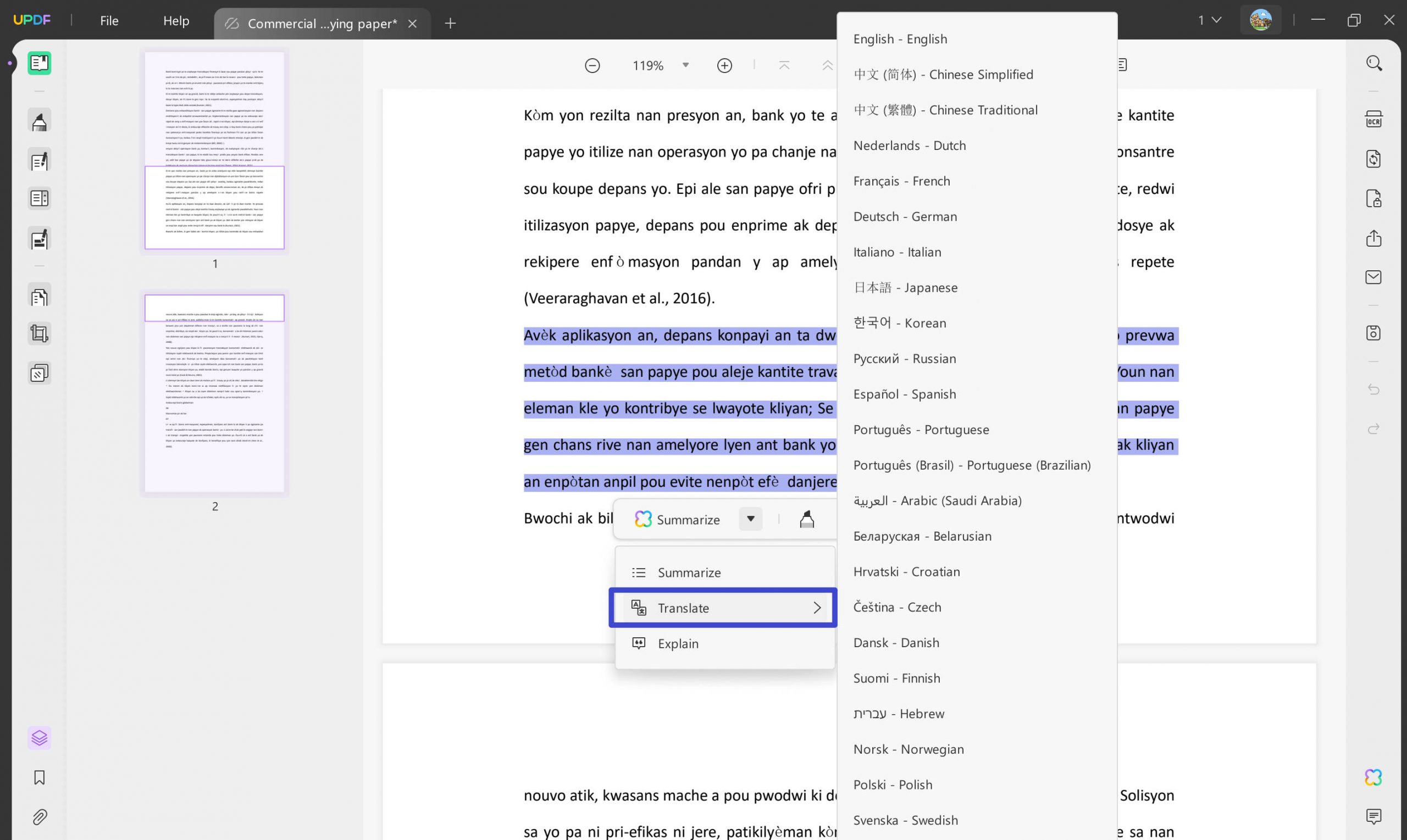Select Deutsch - German language
The height and width of the screenshot is (840, 1407).
click(977, 216)
